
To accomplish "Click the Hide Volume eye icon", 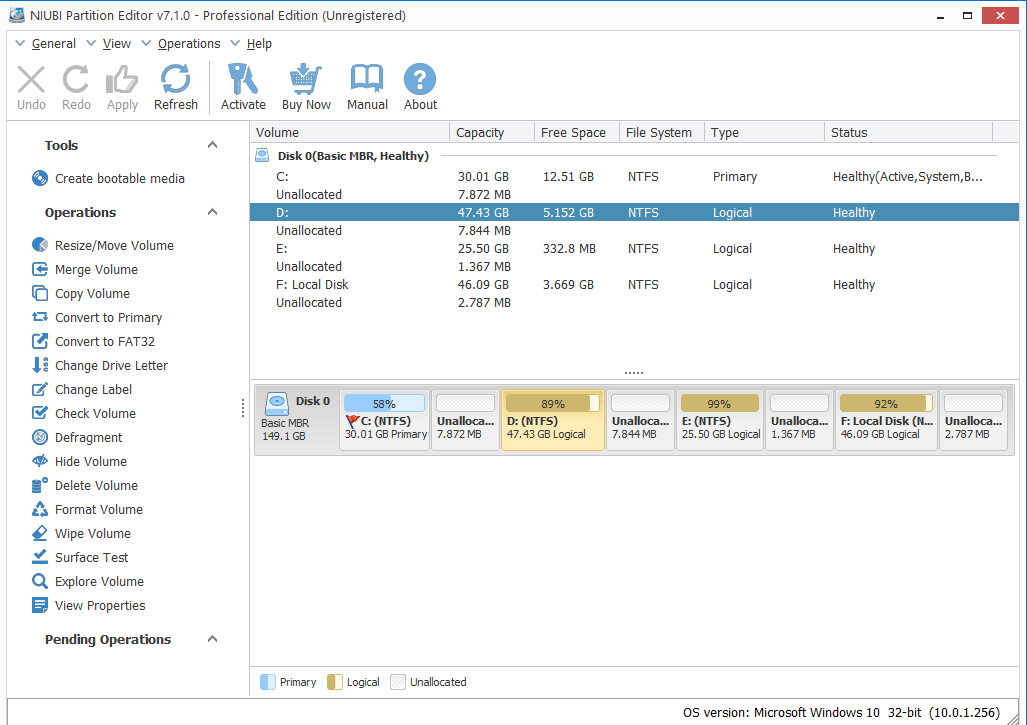I will (x=40, y=461).
